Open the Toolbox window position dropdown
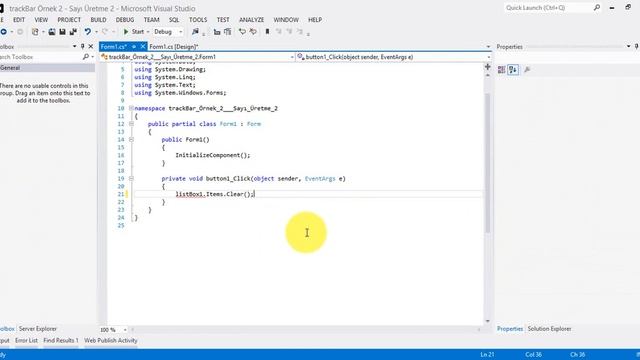Screen dimensions: 640x360 (74, 47)
